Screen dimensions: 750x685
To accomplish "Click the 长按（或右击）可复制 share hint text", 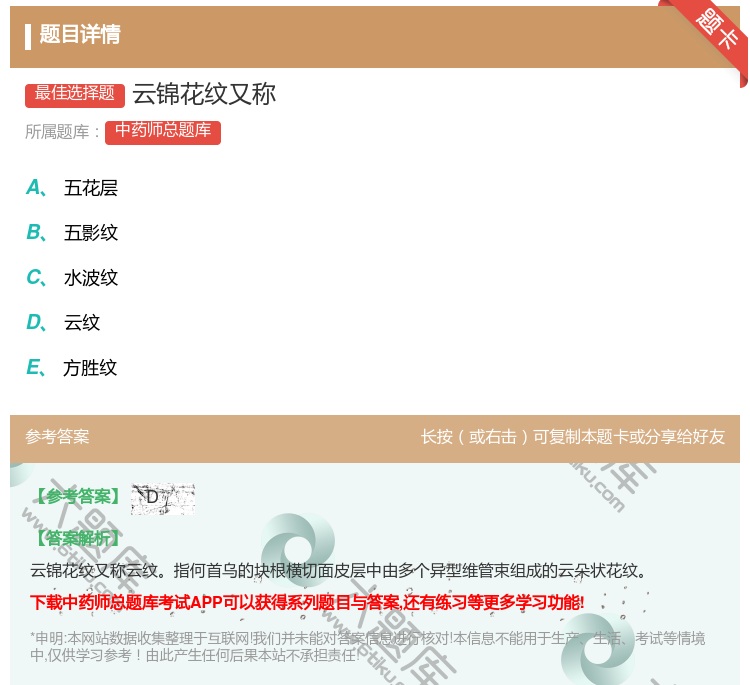I will (x=573, y=437).
